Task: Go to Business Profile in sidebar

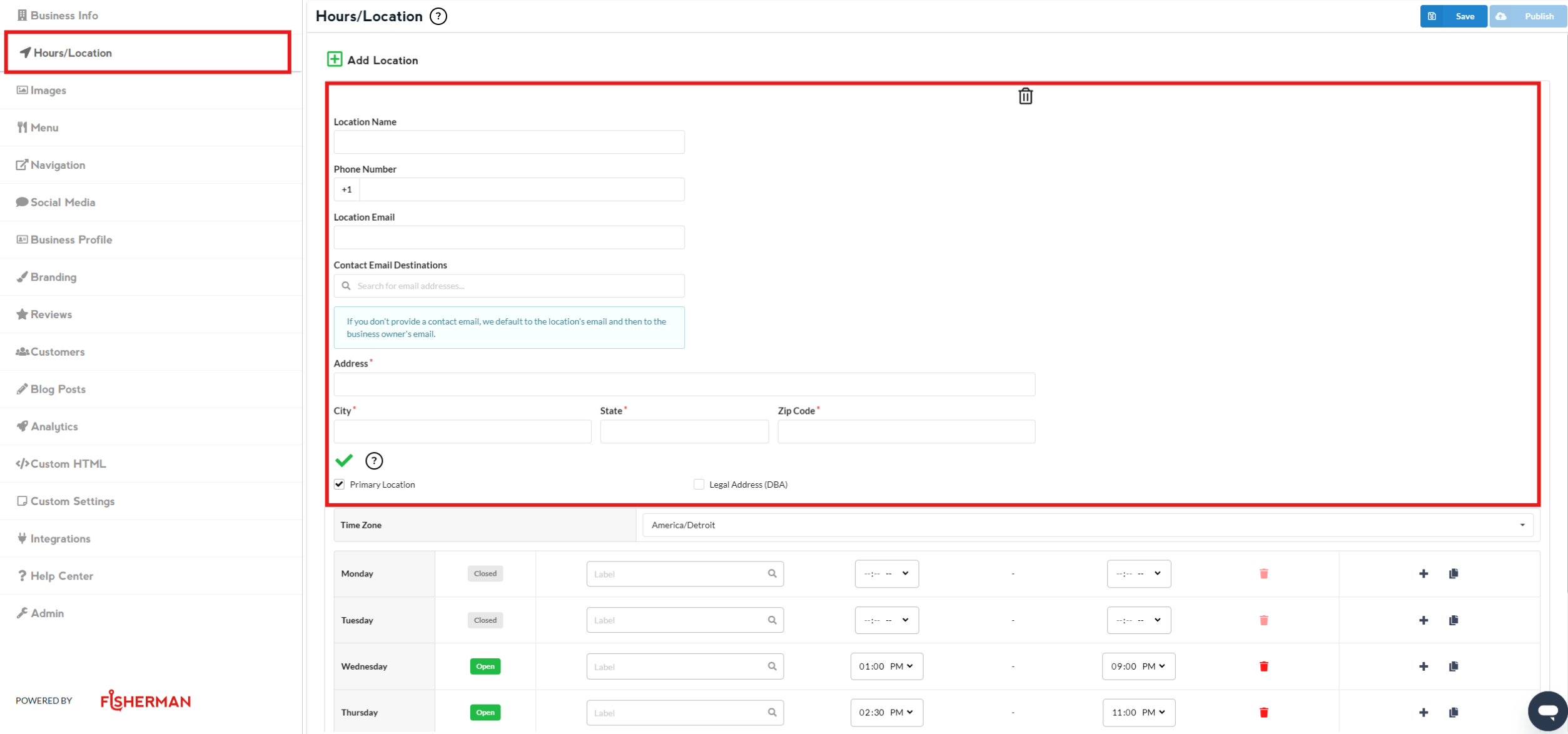Action: tap(71, 239)
